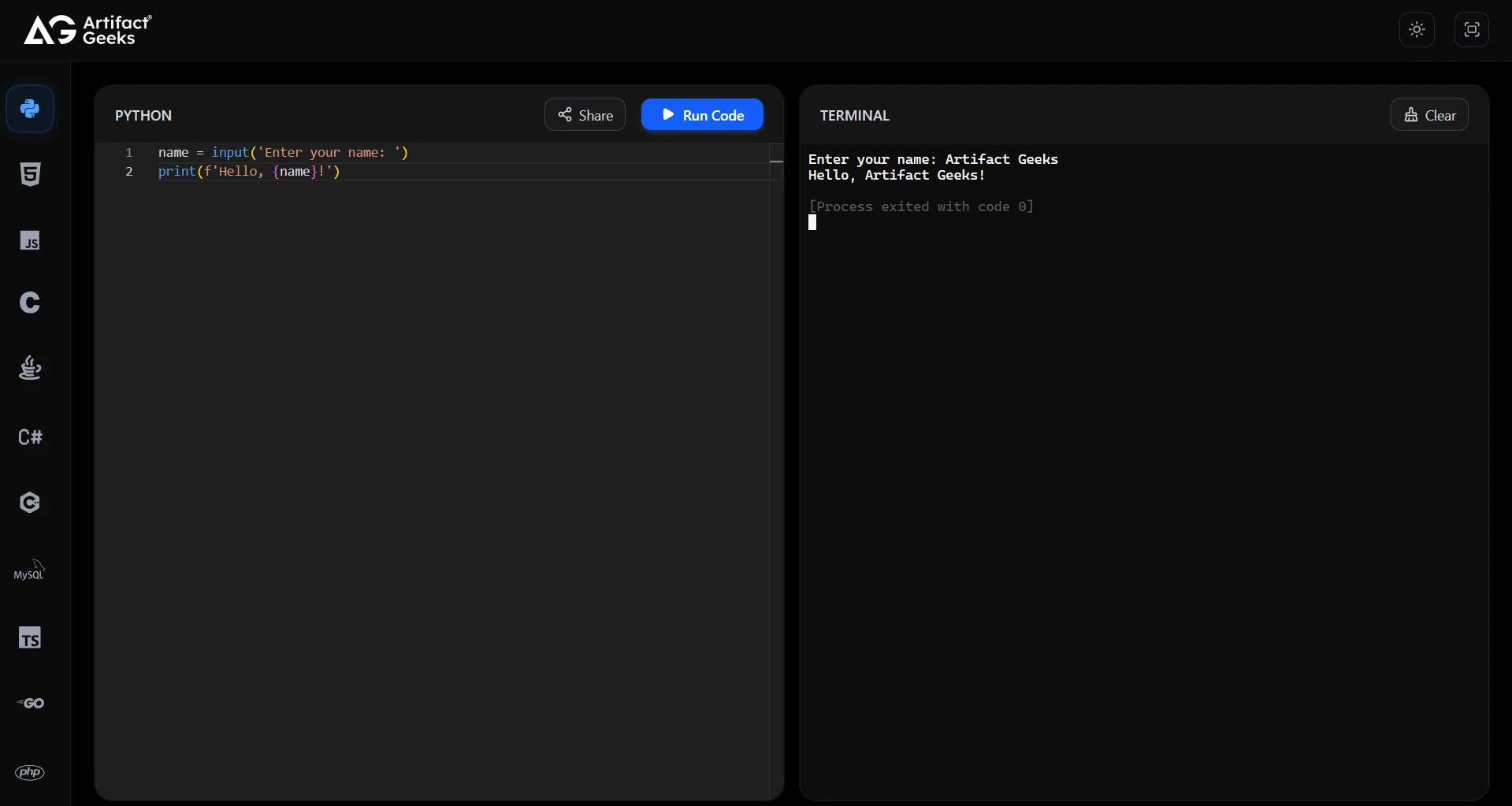Open the Java editor via coffee cup icon

(x=30, y=368)
